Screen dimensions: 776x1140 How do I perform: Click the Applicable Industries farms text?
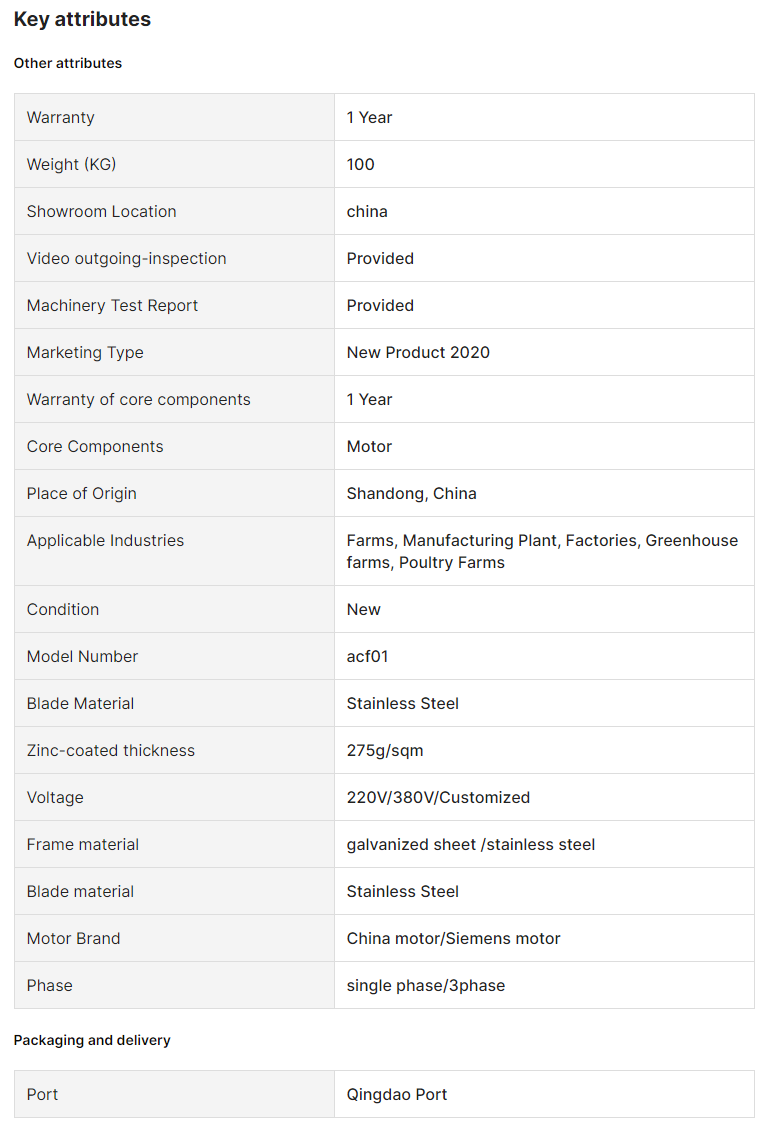click(x=542, y=552)
